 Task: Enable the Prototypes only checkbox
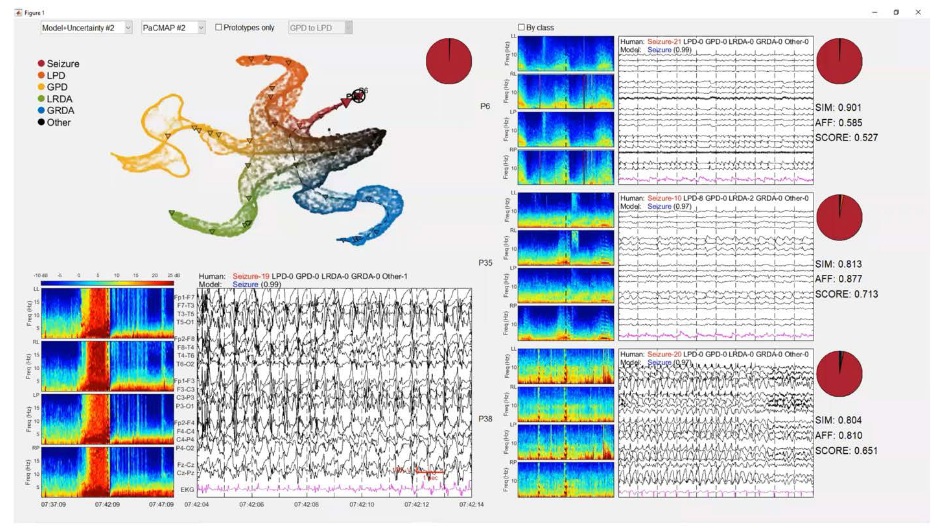click(x=219, y=27)
